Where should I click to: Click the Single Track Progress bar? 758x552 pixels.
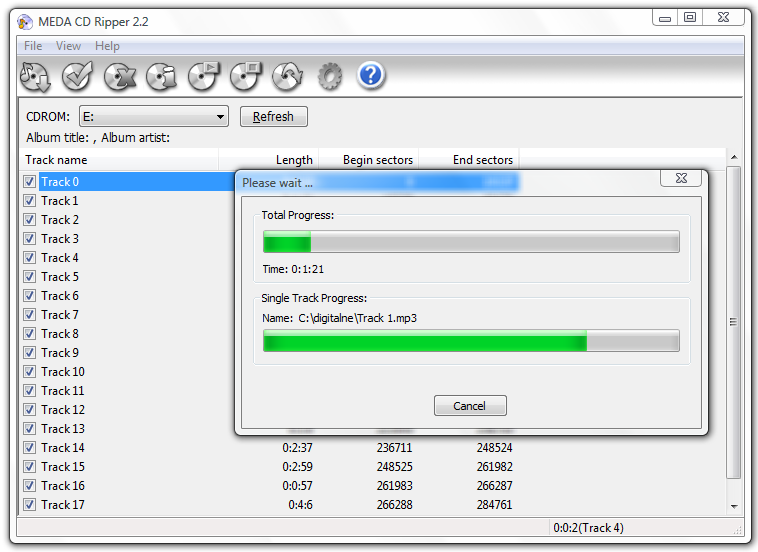coord(471,341)
